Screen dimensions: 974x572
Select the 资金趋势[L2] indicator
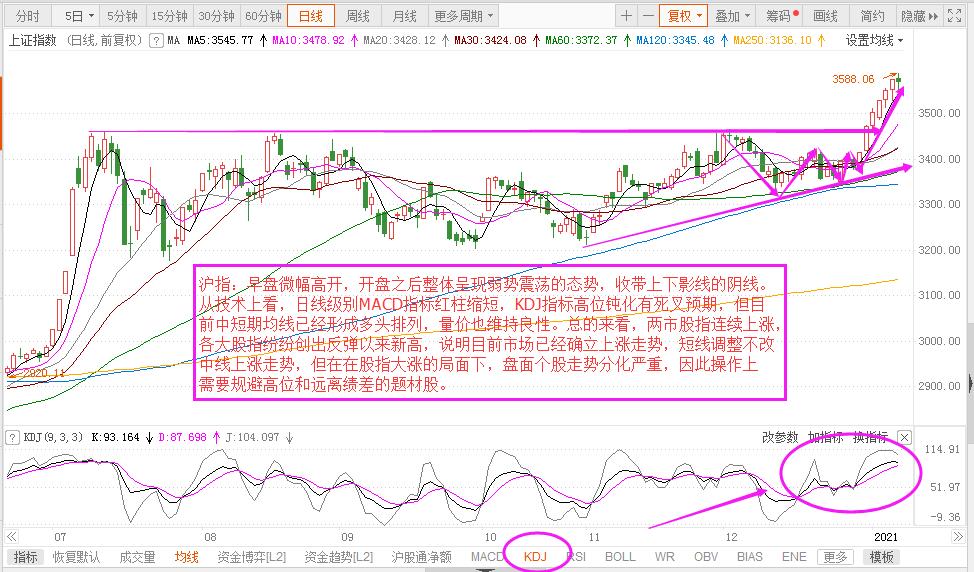click(339, 557)
